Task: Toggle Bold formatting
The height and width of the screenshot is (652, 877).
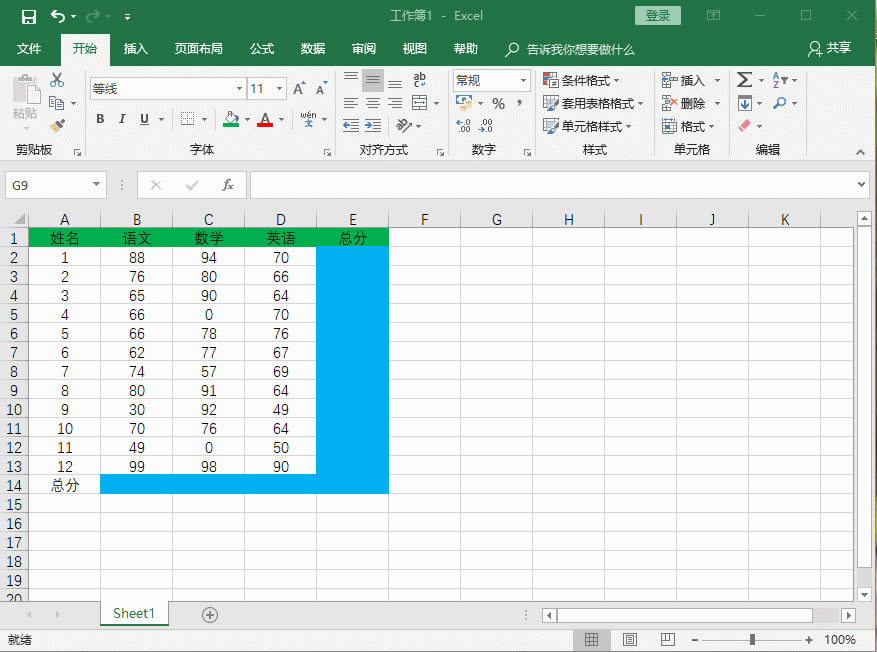Action: (100, 119)
